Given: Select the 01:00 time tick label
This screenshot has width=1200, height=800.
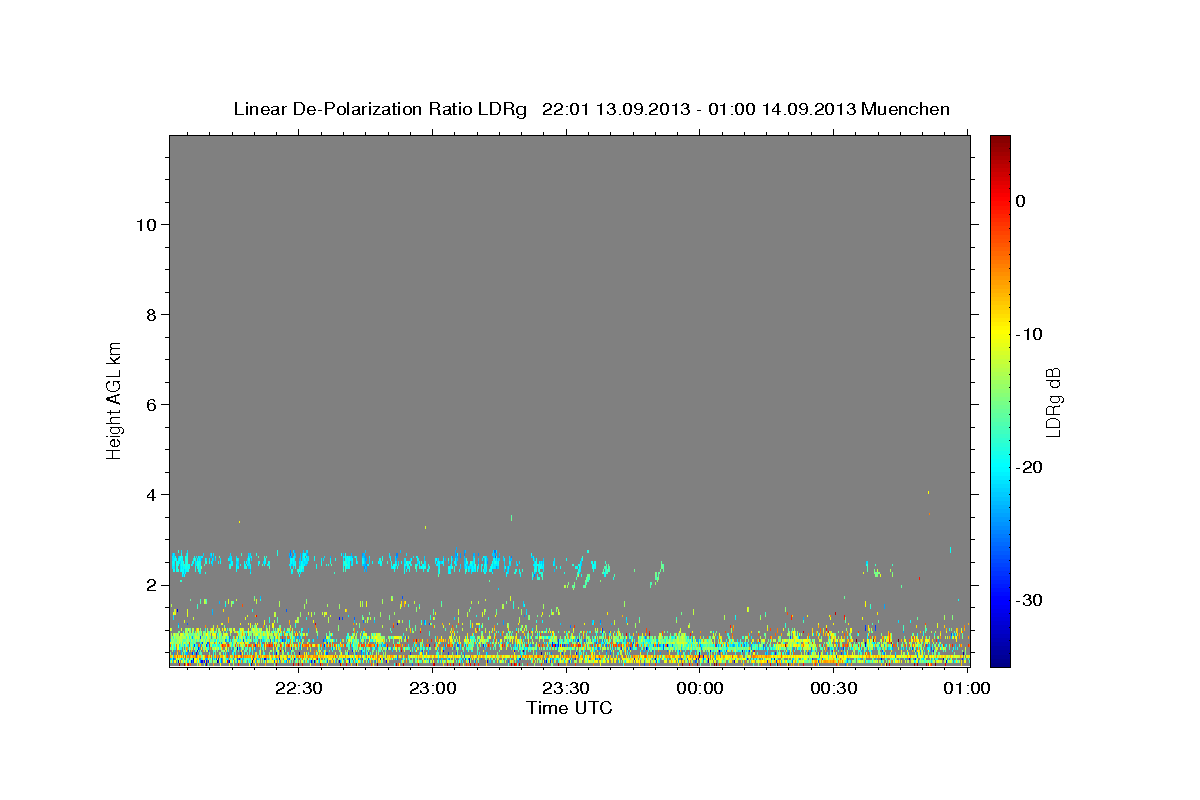Looking at the screenshot, I should 968,688.
